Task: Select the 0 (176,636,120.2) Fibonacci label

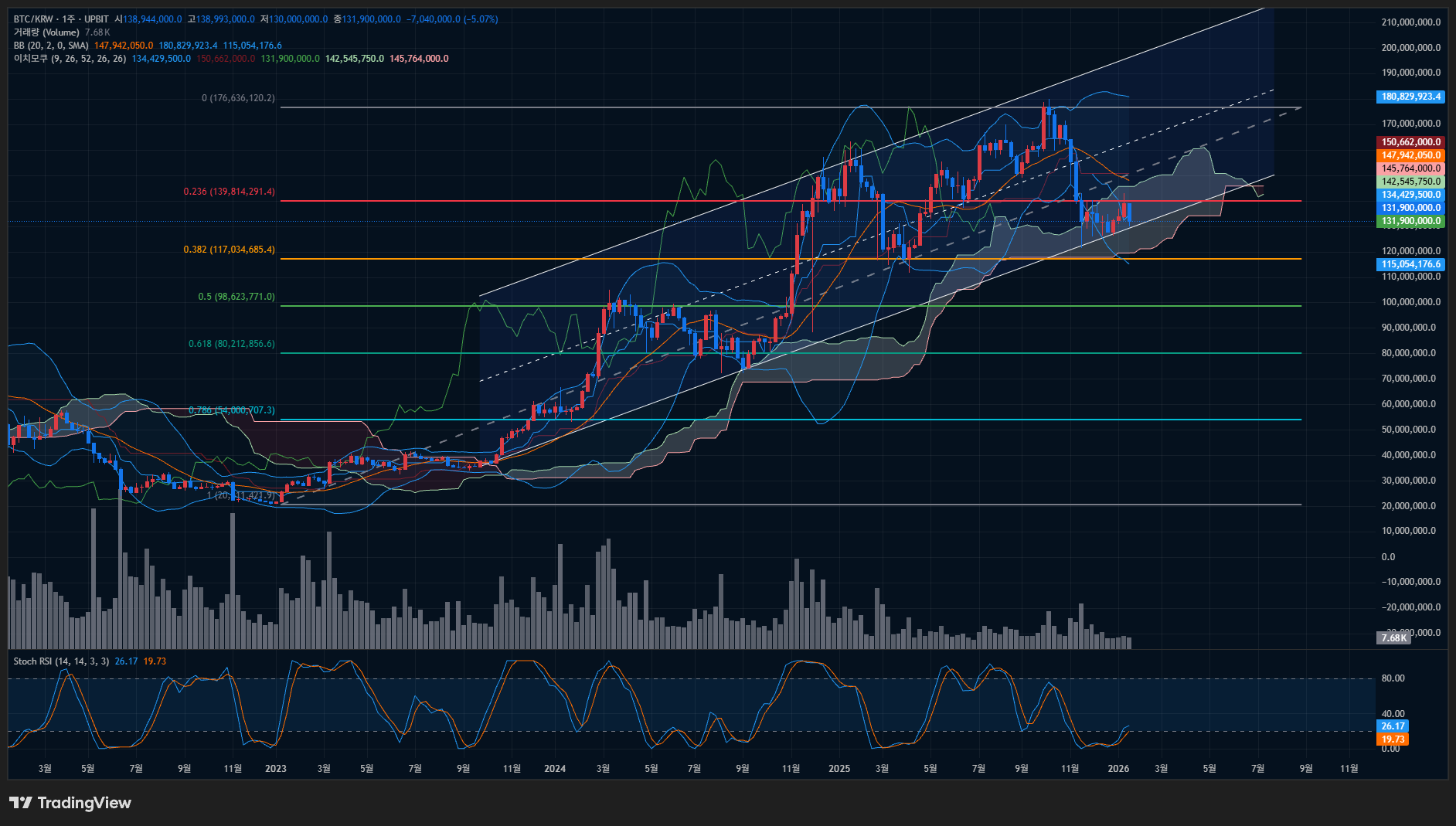Action: [x=238, y=98]
